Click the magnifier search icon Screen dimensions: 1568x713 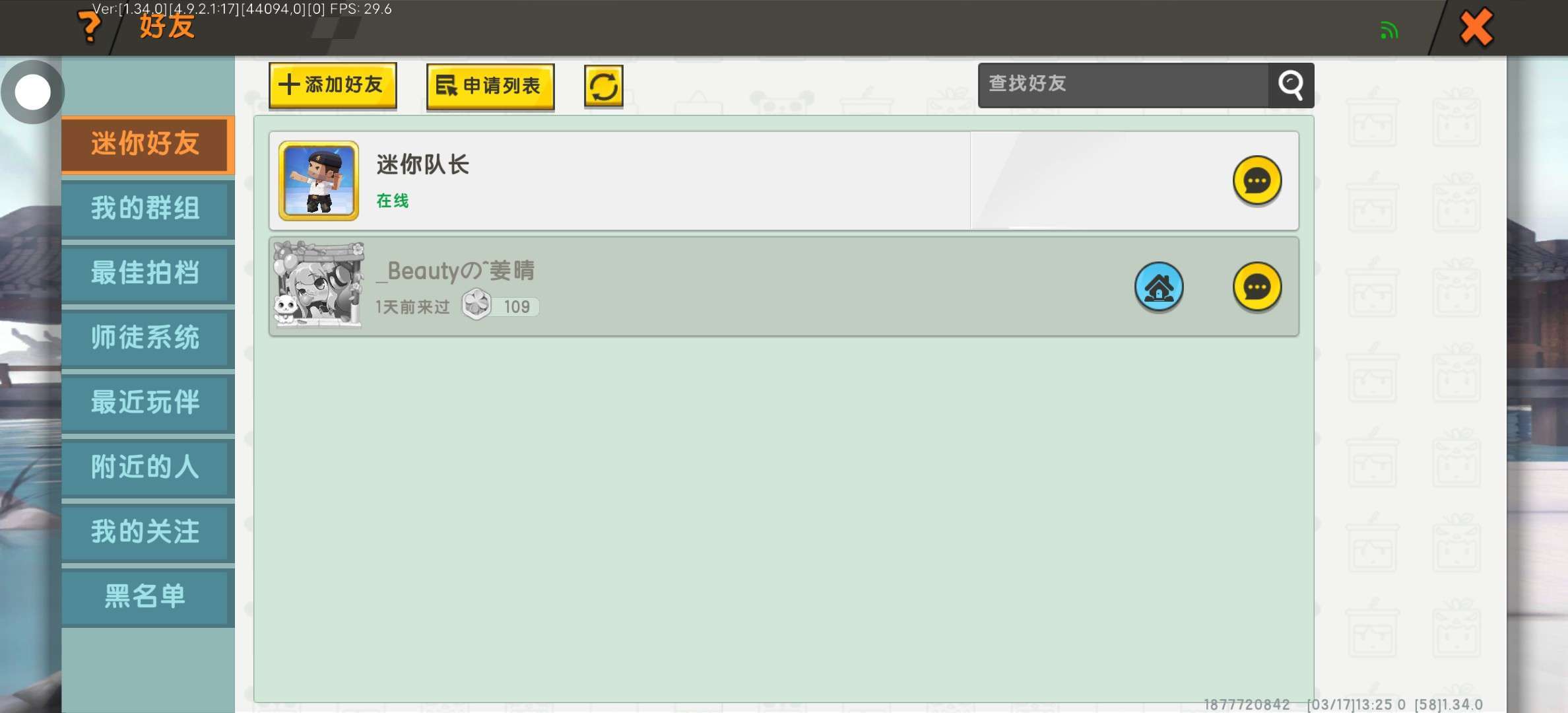pyautogui.click(x=1291, y=85)
